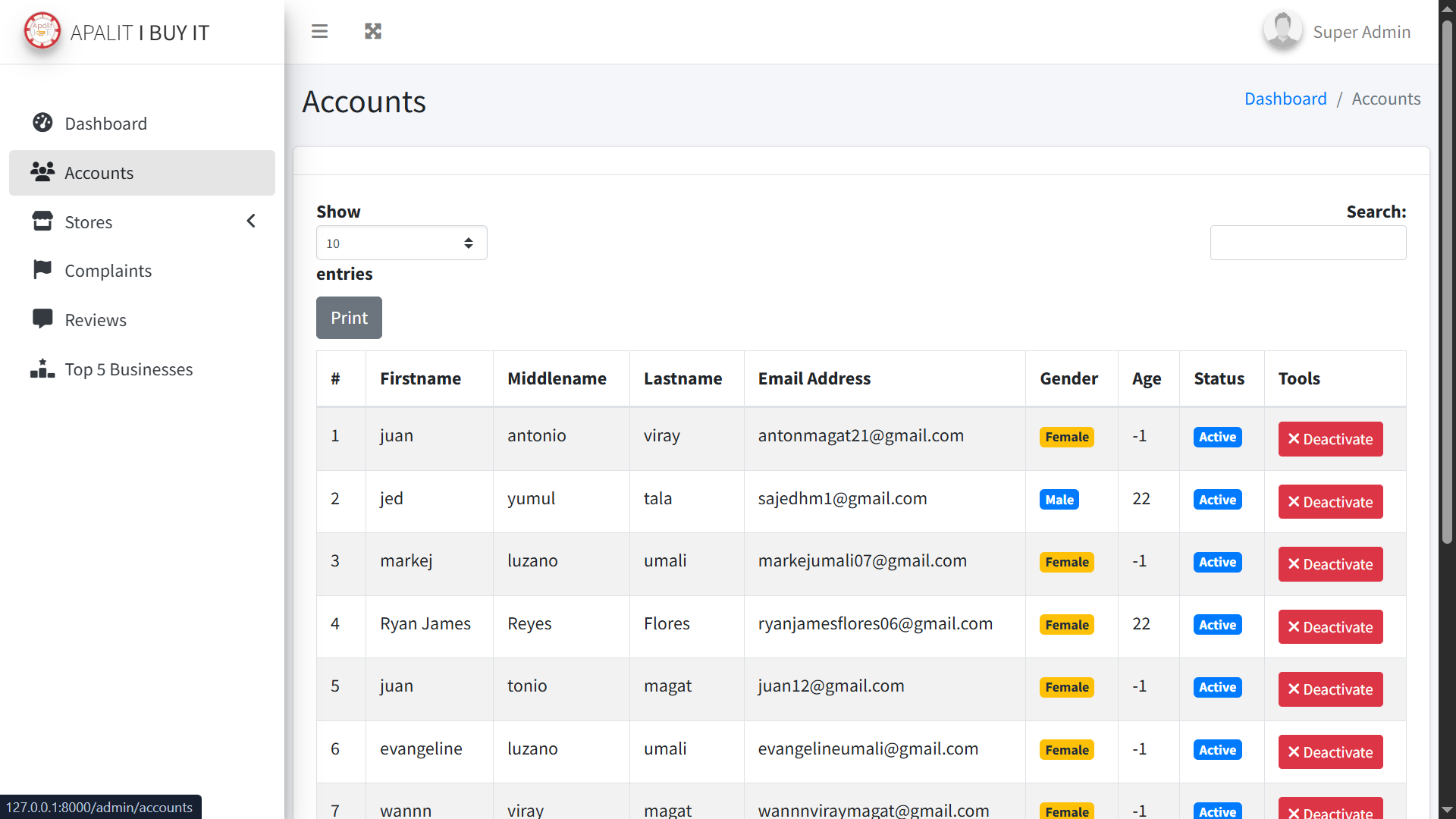Click the hamburger sidebar toggle icon
The width and height of the screenshot is (1456, 819).
(x=319, y=31)
